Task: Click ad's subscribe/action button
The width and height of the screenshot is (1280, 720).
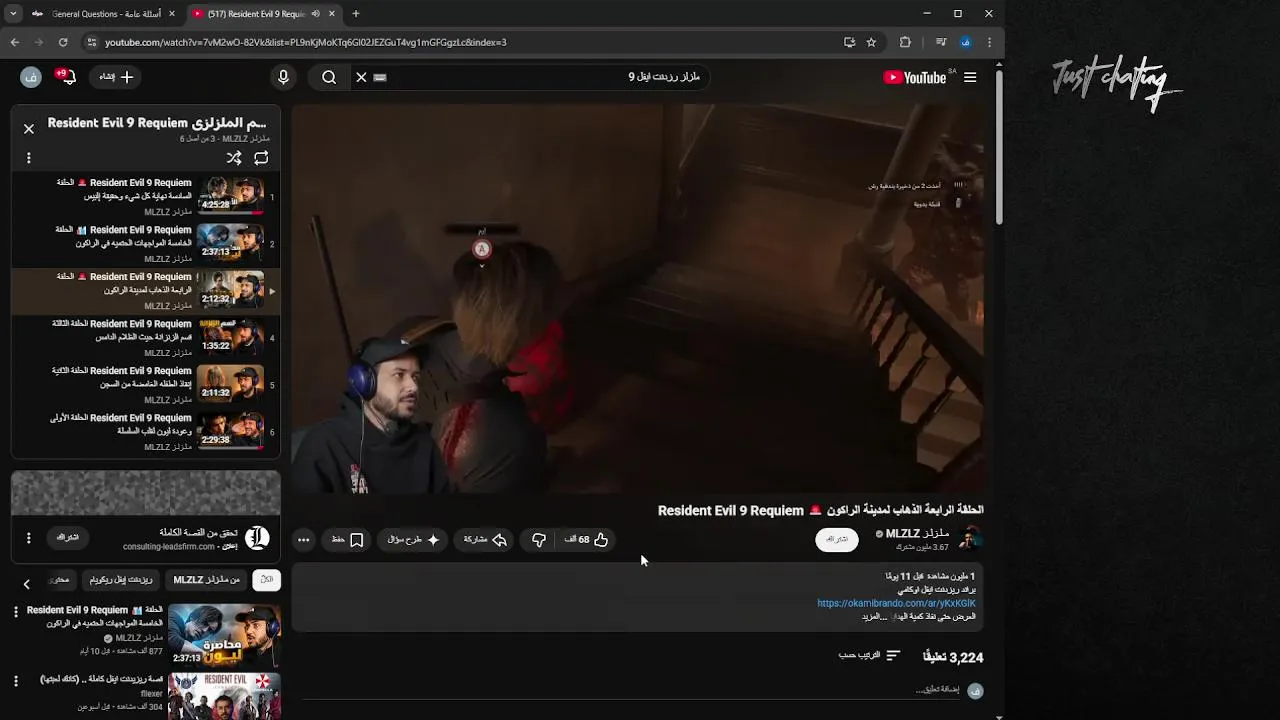Action: [67, 538]
